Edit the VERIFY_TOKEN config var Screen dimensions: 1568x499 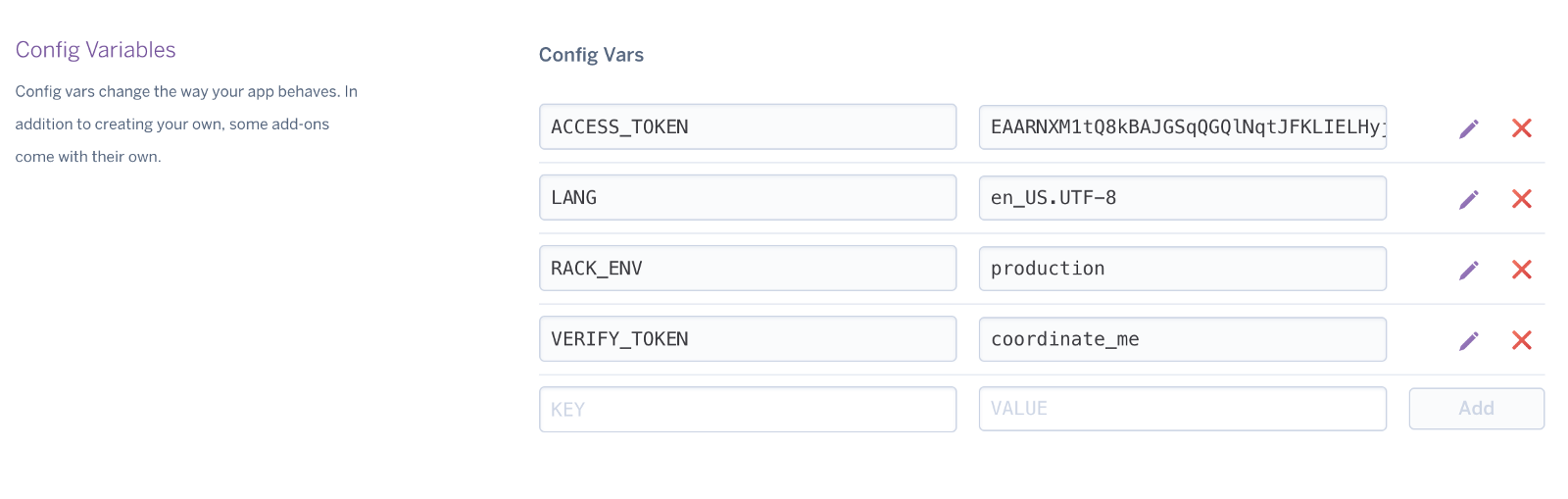coord(1468,340)
